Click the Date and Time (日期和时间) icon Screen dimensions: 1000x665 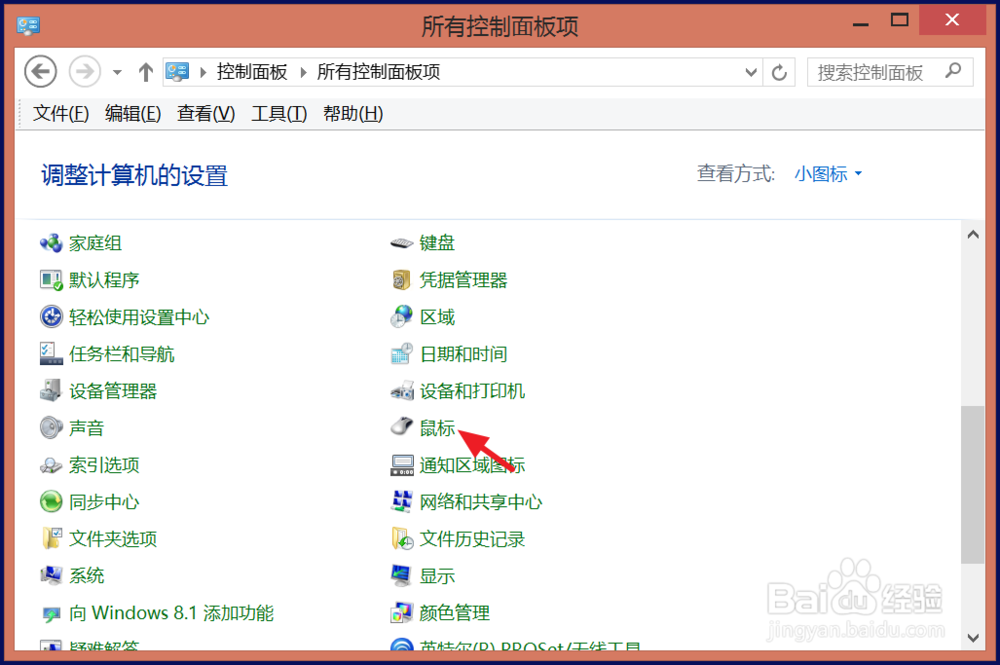(x=402, y=354)
